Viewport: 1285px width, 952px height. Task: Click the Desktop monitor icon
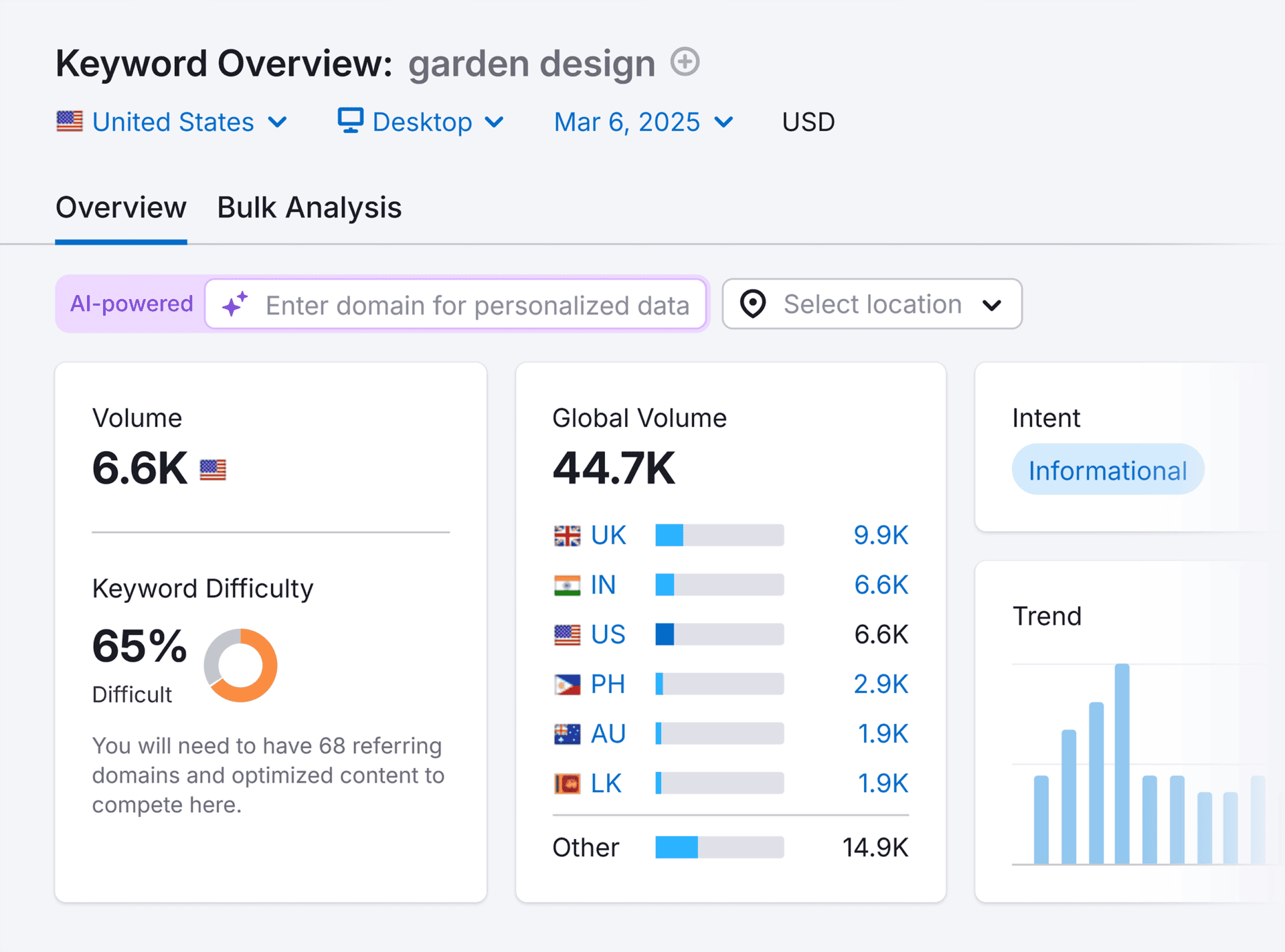tap(350, 121)
